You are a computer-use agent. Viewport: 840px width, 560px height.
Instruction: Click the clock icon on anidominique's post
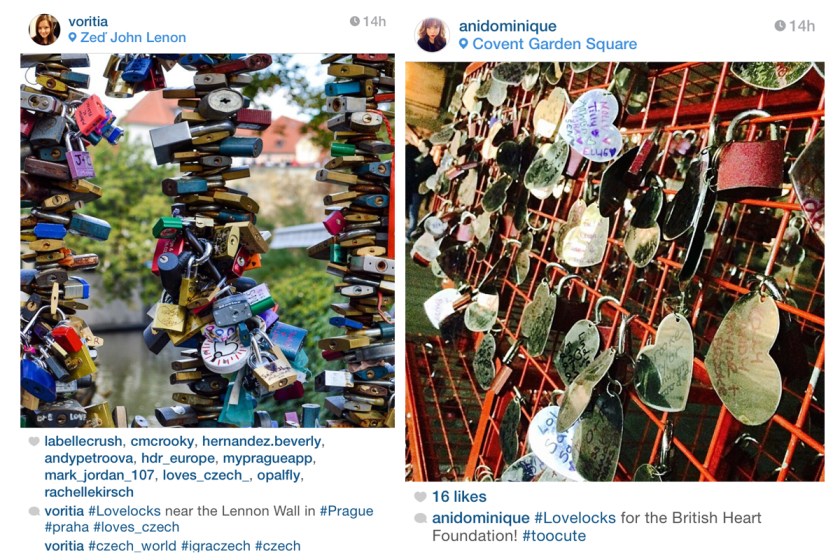[780, 26]
